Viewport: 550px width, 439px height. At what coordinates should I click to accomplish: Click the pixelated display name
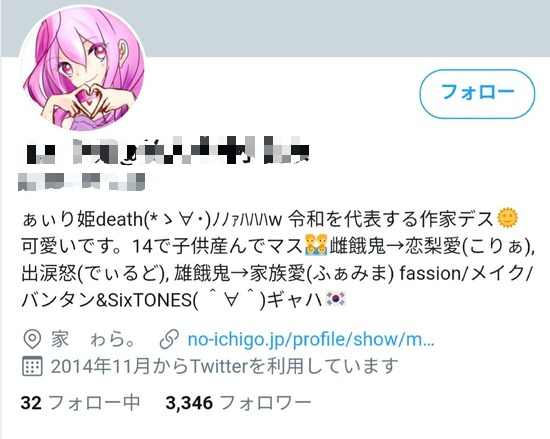[168, 151]
